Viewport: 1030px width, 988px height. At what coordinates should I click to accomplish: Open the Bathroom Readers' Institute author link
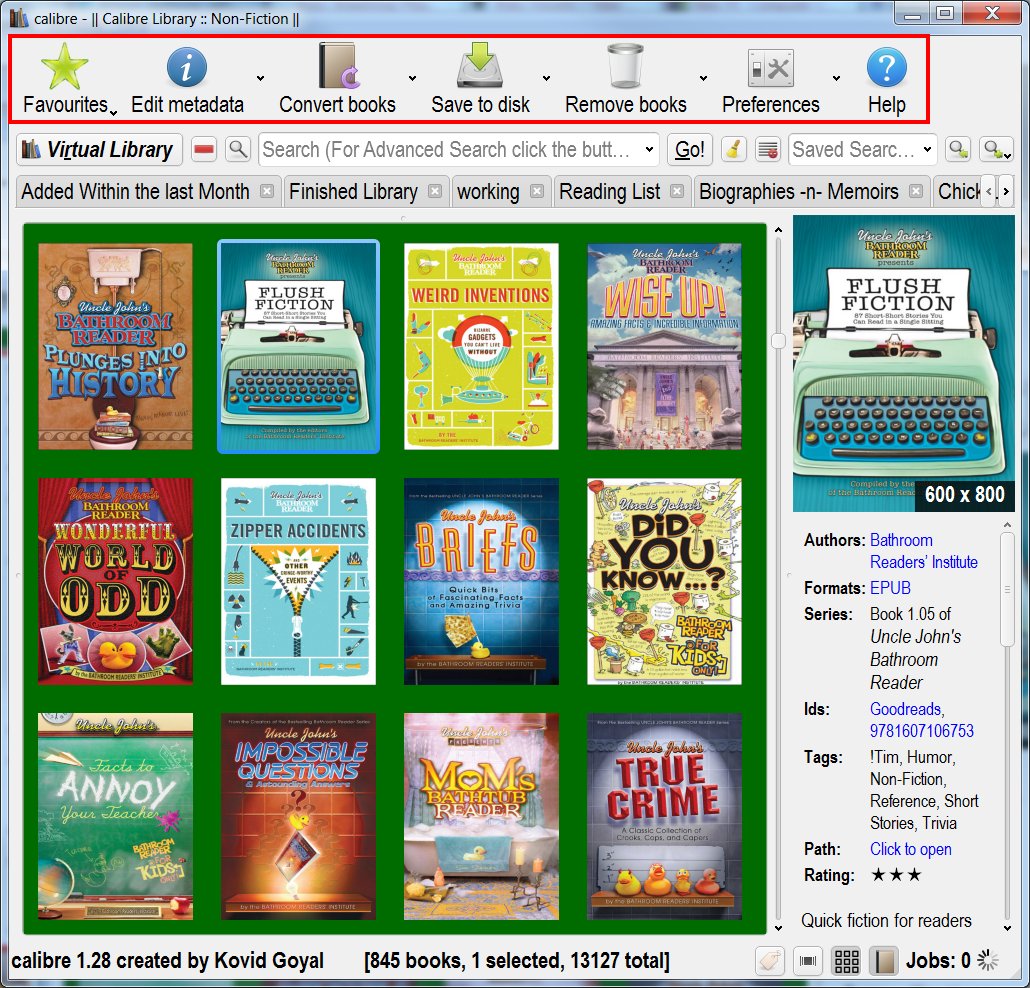pyautogui.click(x=924, y=551)
